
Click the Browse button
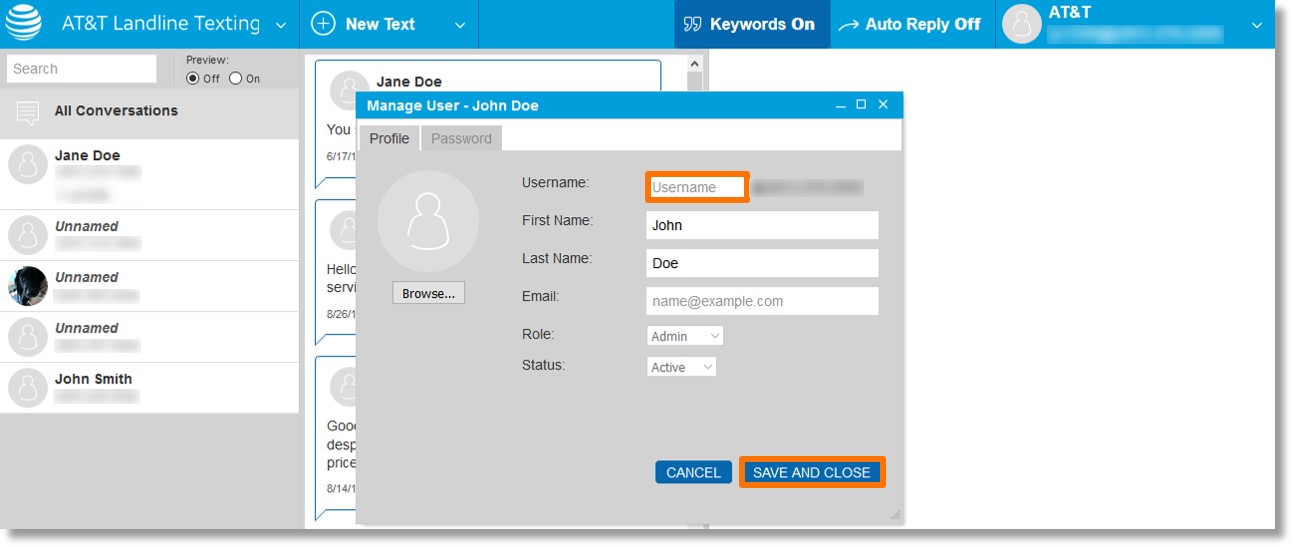[x=428, y=293]
